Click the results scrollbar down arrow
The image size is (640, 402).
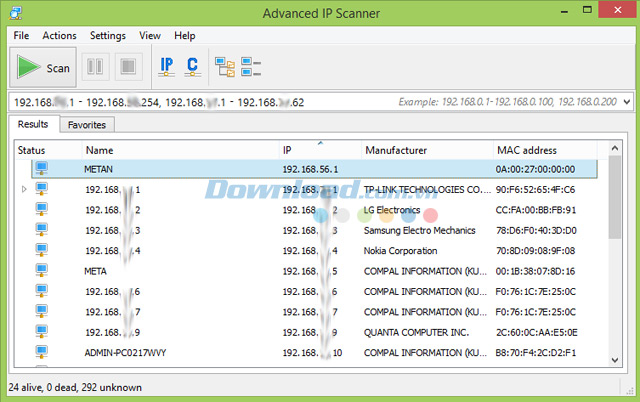615,360
